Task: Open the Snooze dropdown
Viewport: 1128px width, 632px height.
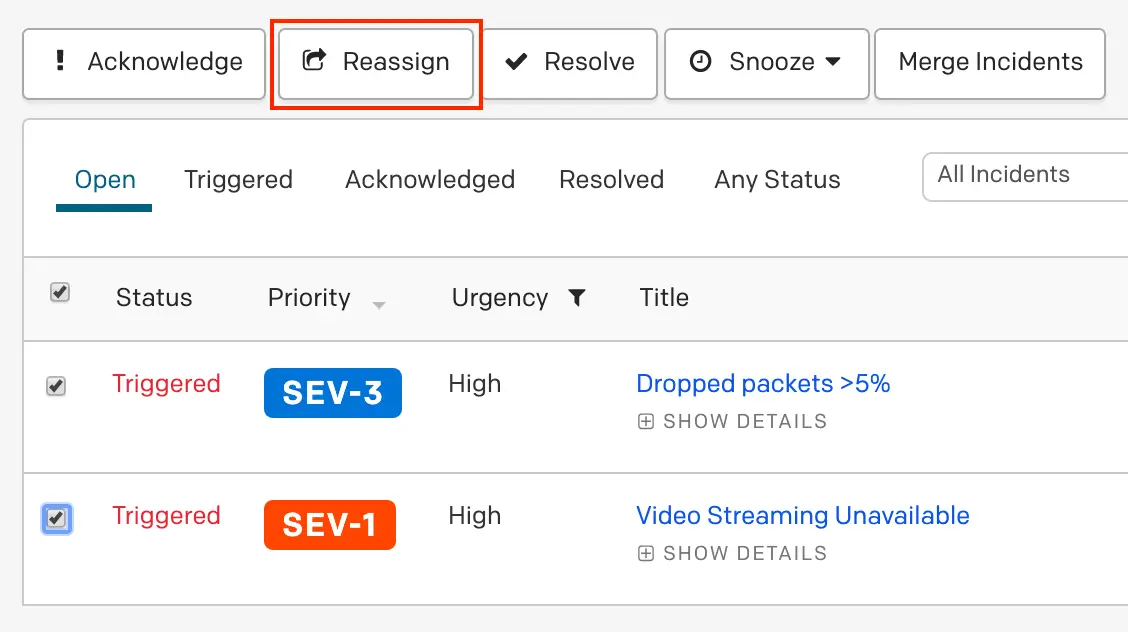Action: [x=766, y=63]
